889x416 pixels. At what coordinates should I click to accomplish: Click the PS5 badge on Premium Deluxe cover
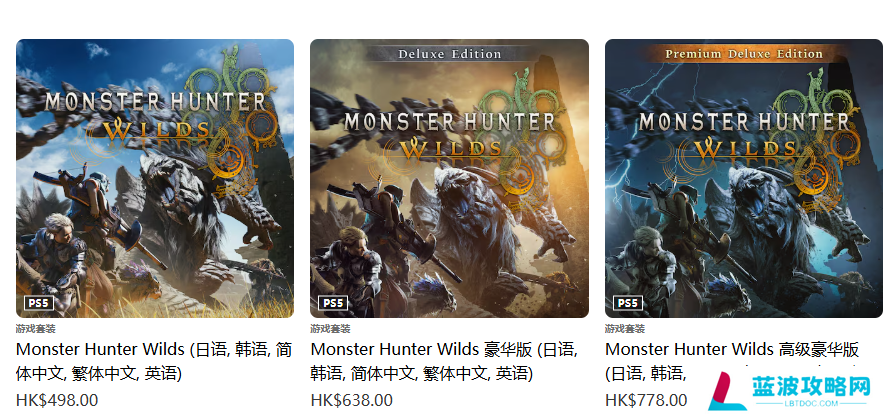tap(628, 303)
